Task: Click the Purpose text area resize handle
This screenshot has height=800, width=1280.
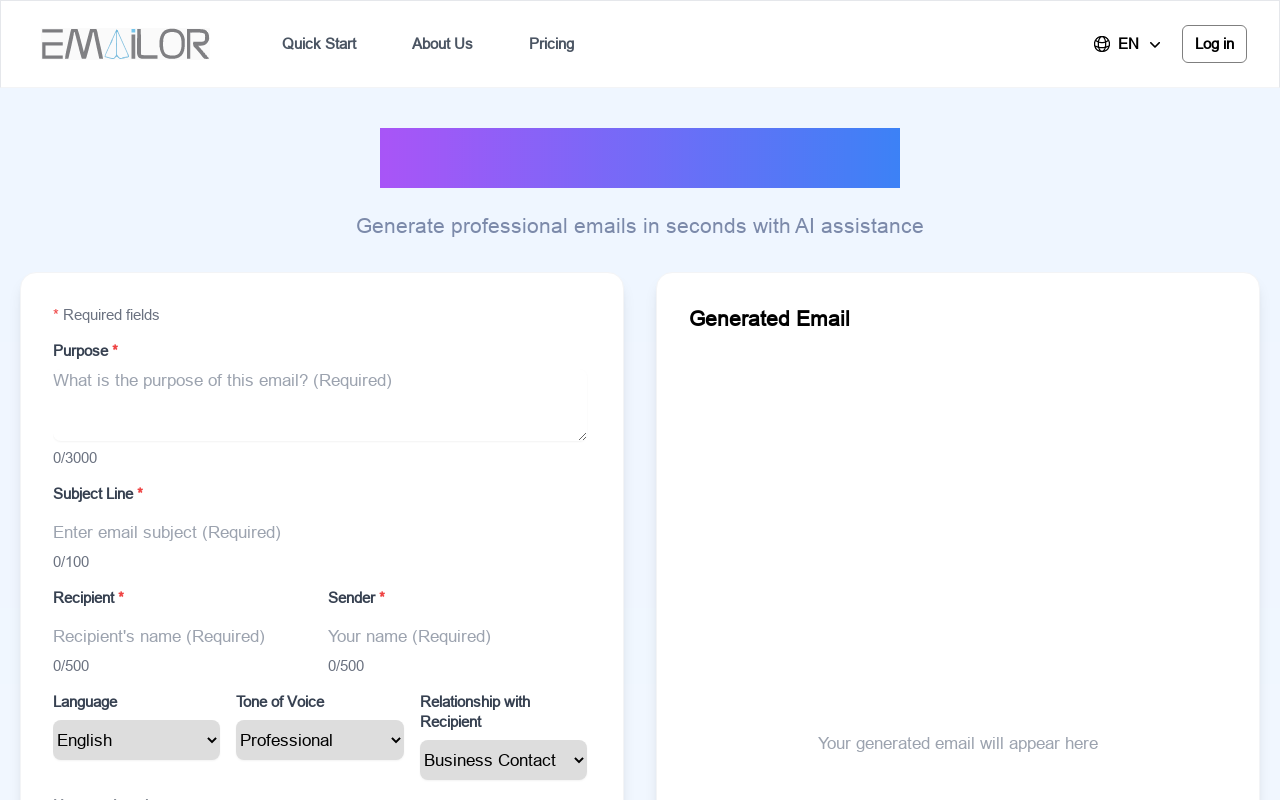Action: 582,436
